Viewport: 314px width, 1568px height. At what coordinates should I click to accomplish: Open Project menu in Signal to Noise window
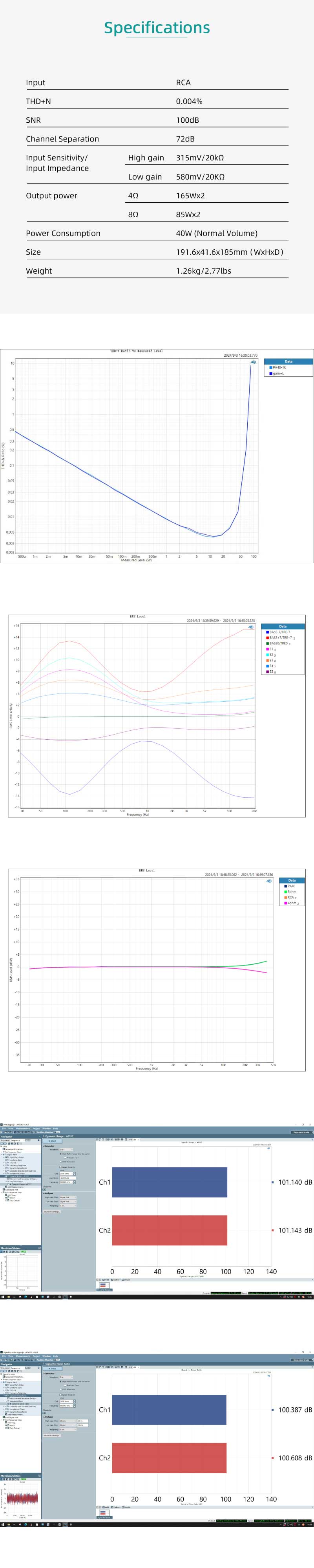pyautogui.click(x=36, y=1356)
